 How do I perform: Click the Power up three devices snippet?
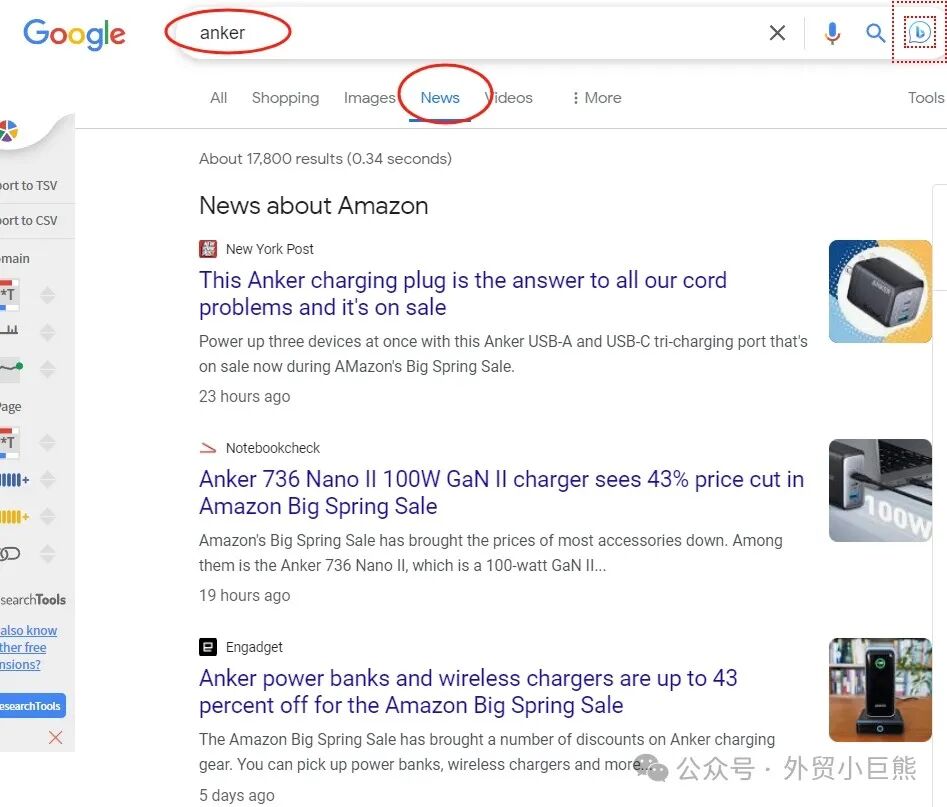tap(503, 354)
